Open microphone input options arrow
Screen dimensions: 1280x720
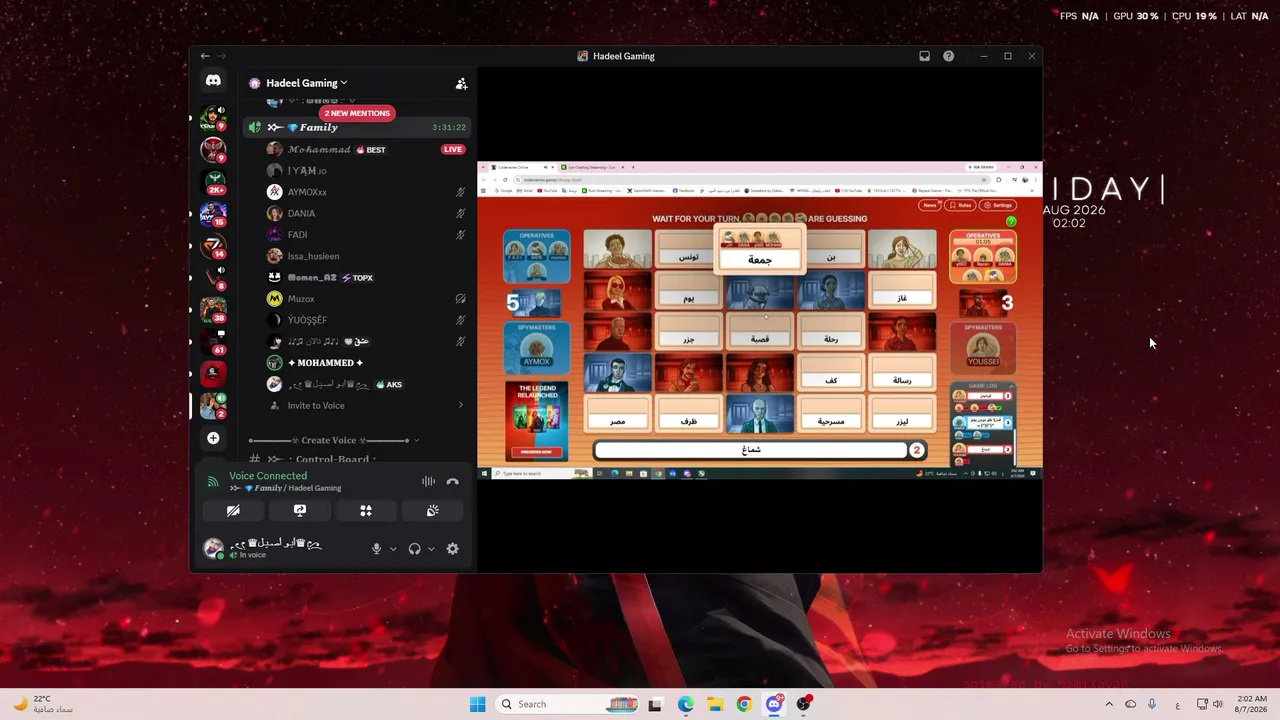(393, 549)
